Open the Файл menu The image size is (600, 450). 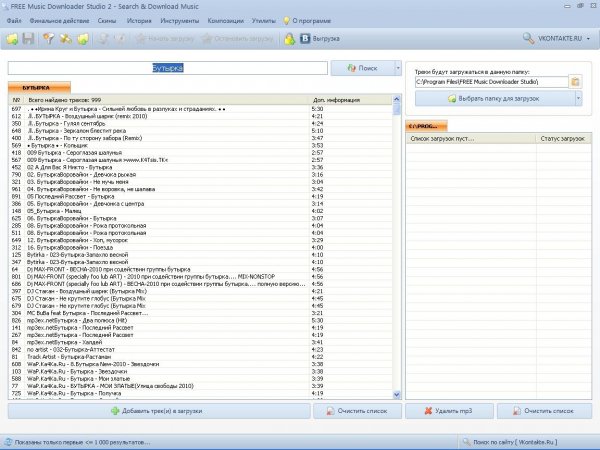[x=14, y=21]
